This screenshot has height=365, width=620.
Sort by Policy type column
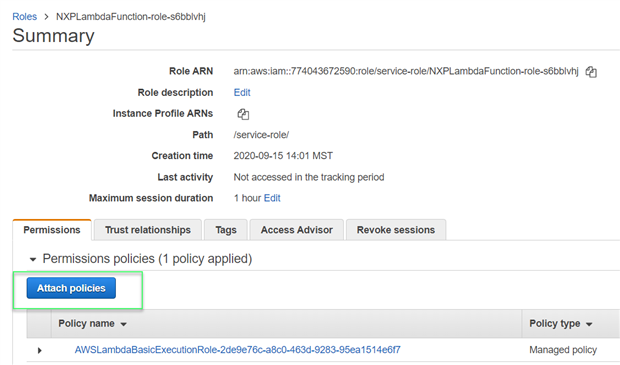point(561,324)
